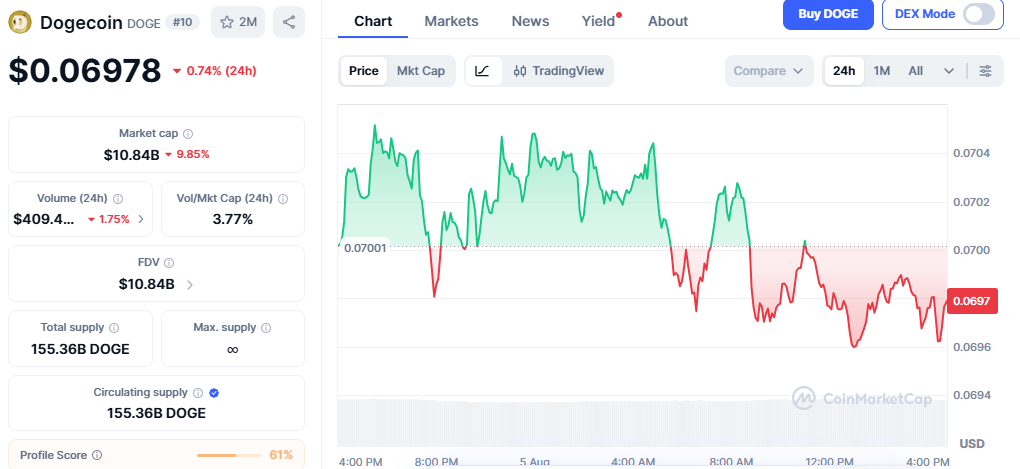Add Dogecoin to watchlist via star button
The width and height of the screenshot is (1020, 469).
pyautogui.click(x=238, y=22)
